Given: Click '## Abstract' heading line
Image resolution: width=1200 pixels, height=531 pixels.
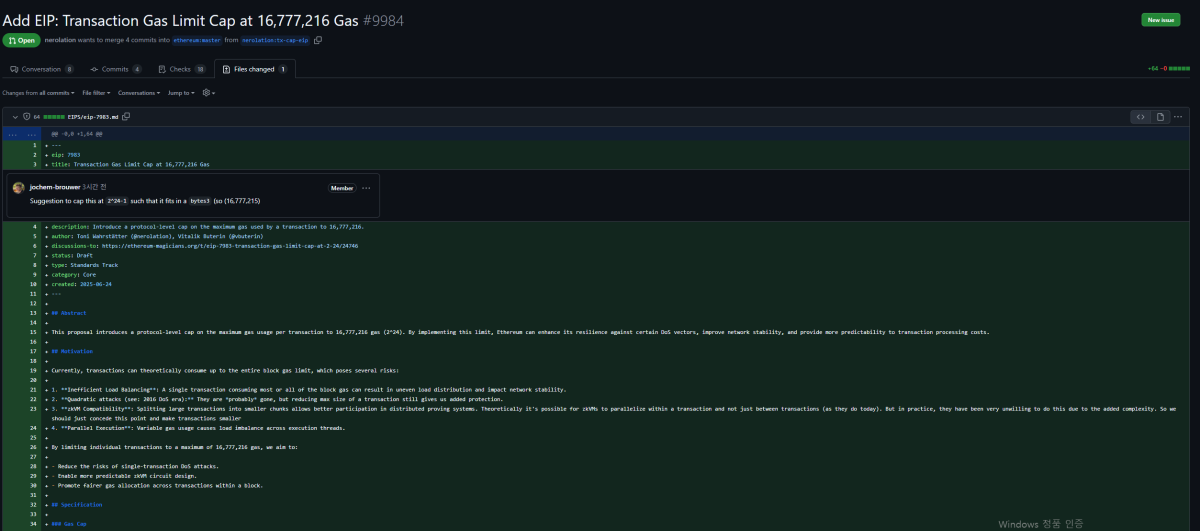Looking at the screenshot, I should (69, 313).
